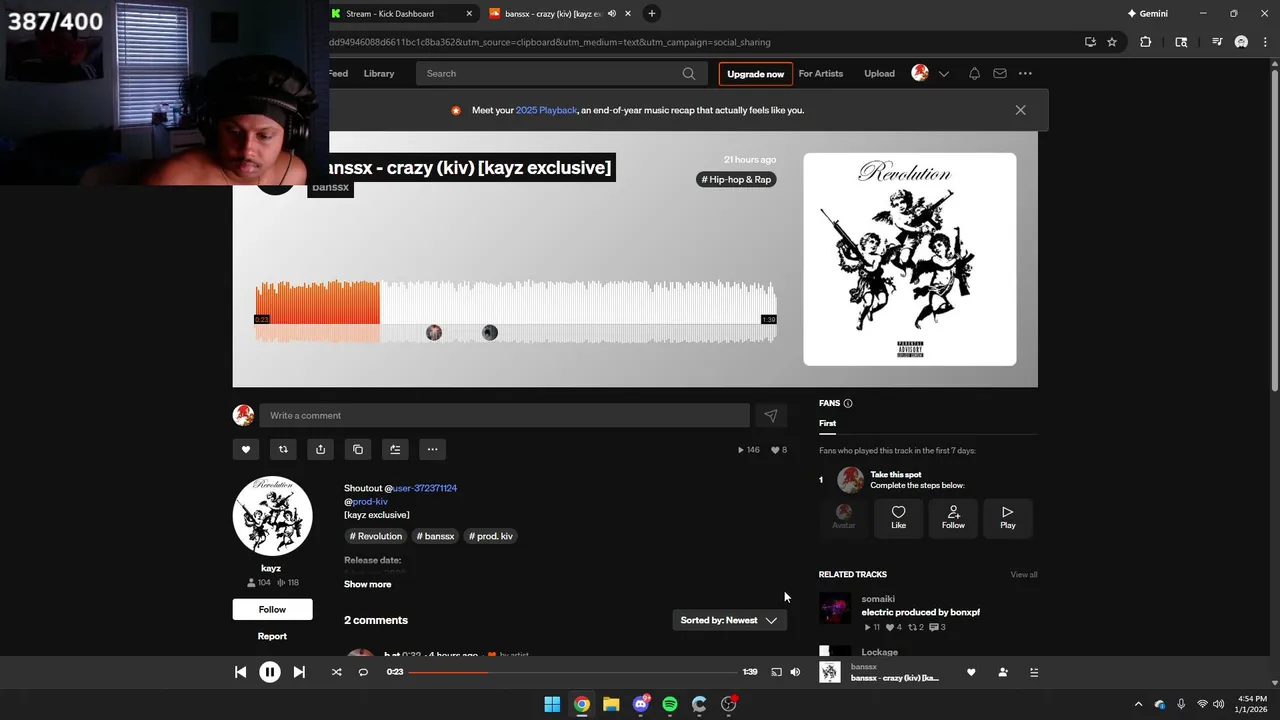Open the # Hip-hop & Rap tag
Screen dimensions: 1280x720
(x=736, y=179)
